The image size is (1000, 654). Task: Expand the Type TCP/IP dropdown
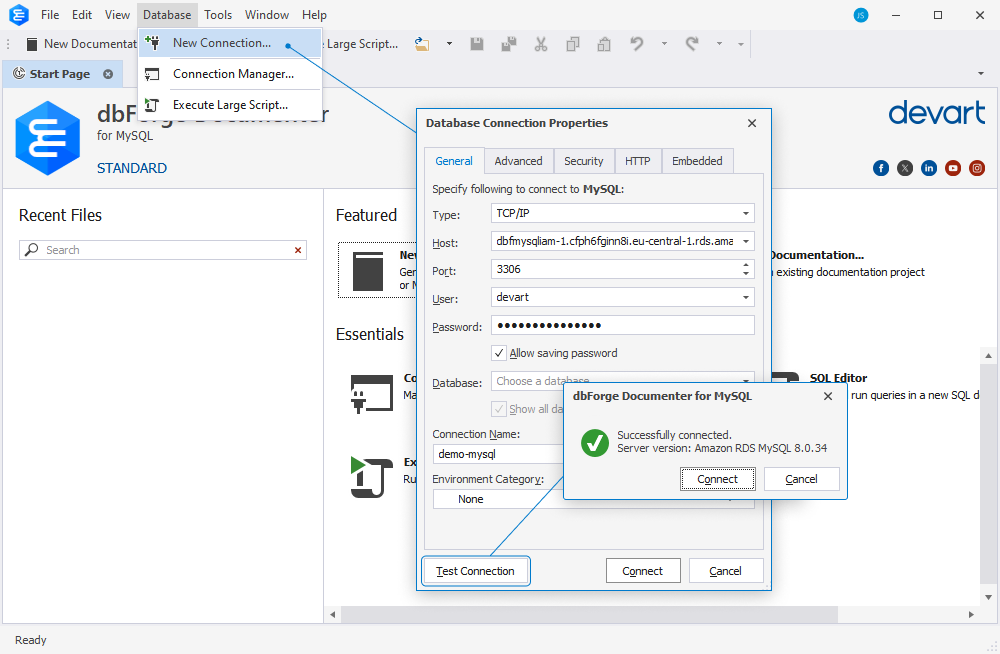click(x=746, y=213)
